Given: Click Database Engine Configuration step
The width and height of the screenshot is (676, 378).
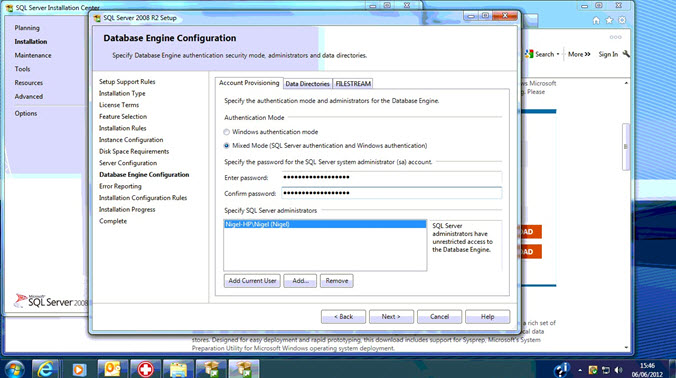Looking at the screenshot, I should 144,175.
